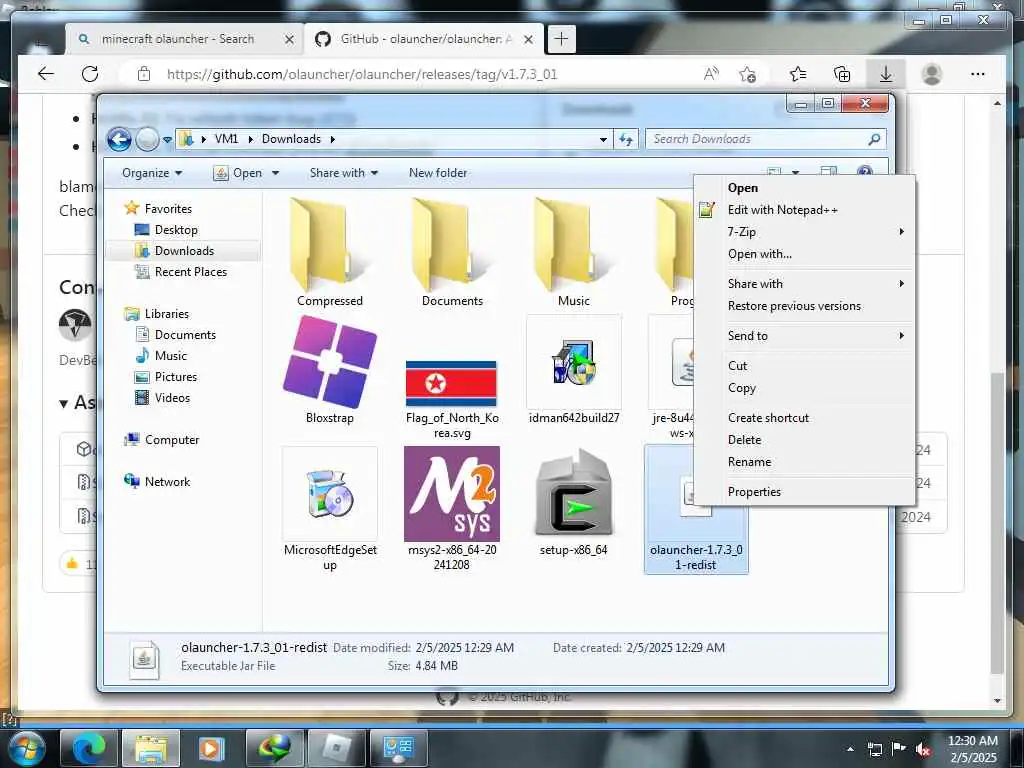Choose Open with... in context menu
The height and width of the screenshot is (768, 1024).
805,254
